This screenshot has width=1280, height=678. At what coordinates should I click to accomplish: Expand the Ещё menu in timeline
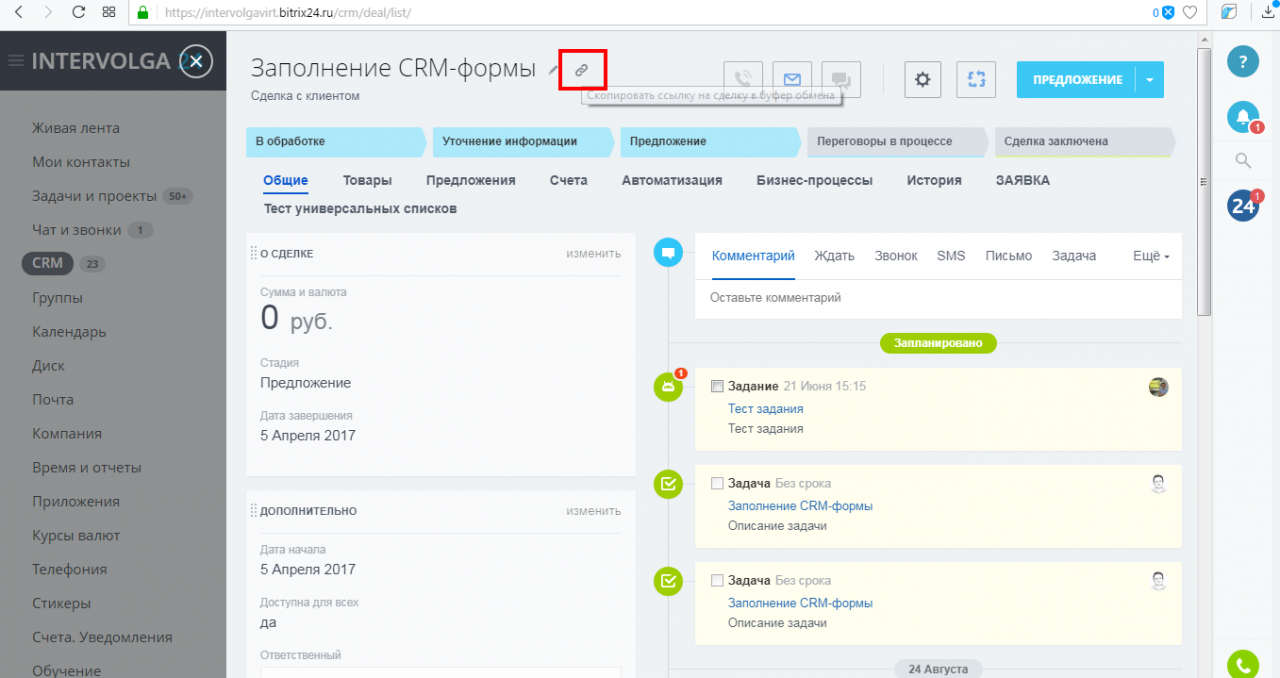coord(1151,256)
